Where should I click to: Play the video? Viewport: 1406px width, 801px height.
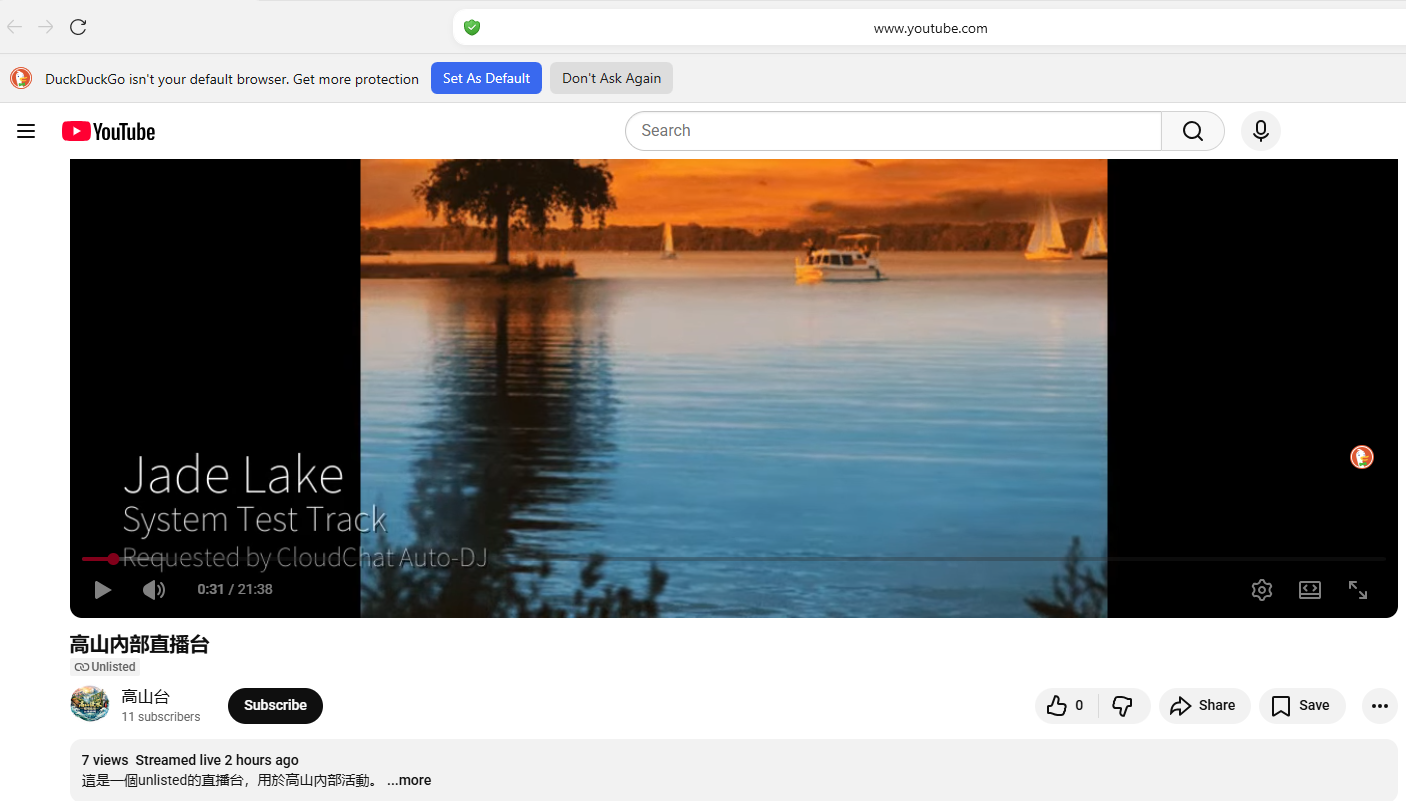coord(102,590)
